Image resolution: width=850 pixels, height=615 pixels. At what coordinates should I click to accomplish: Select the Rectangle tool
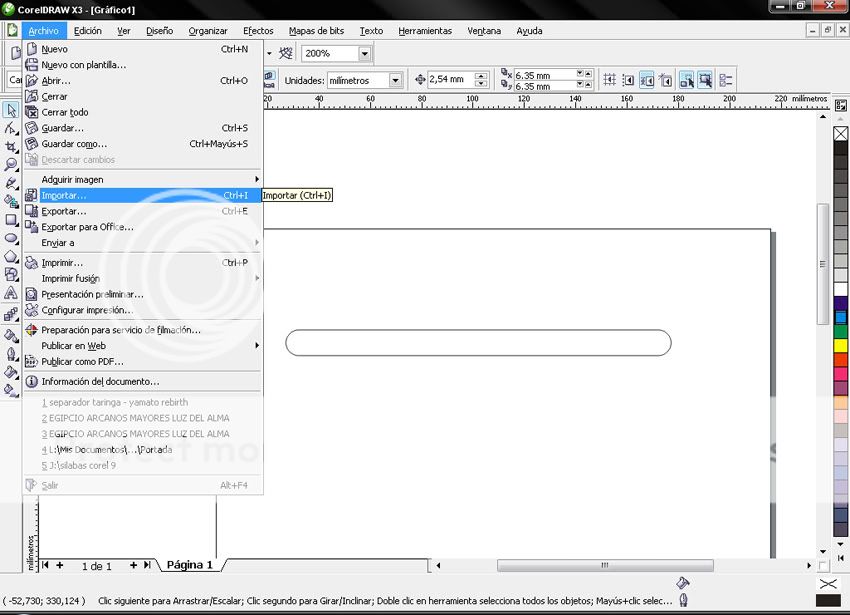pyautogui.click(x=11, y=220)
